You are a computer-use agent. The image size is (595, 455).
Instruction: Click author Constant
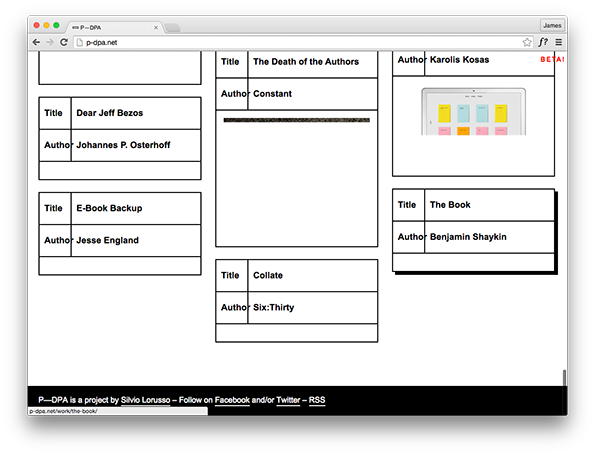point(272,94)
